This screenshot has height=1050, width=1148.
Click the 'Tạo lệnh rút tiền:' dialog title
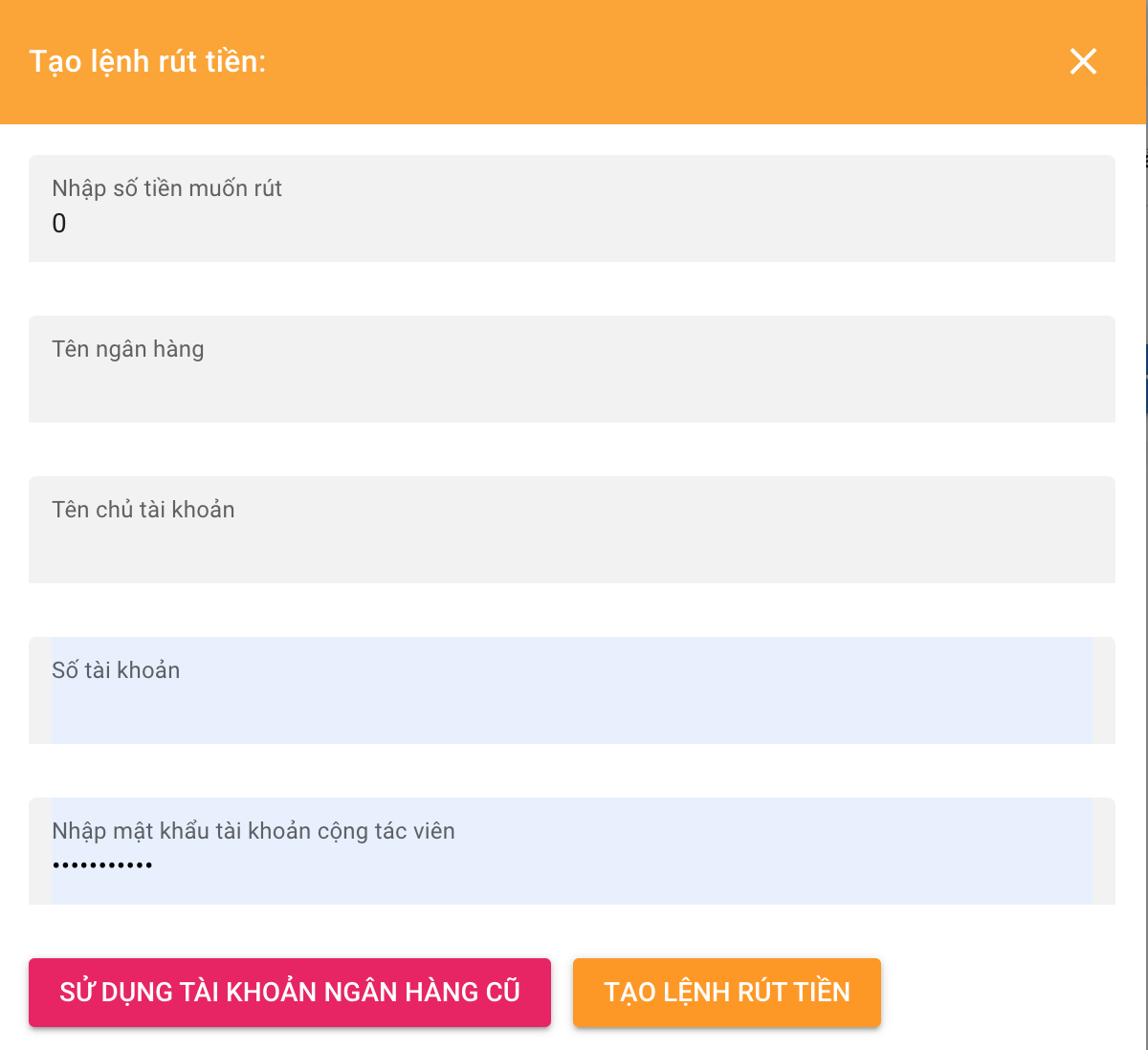point(147,61)
